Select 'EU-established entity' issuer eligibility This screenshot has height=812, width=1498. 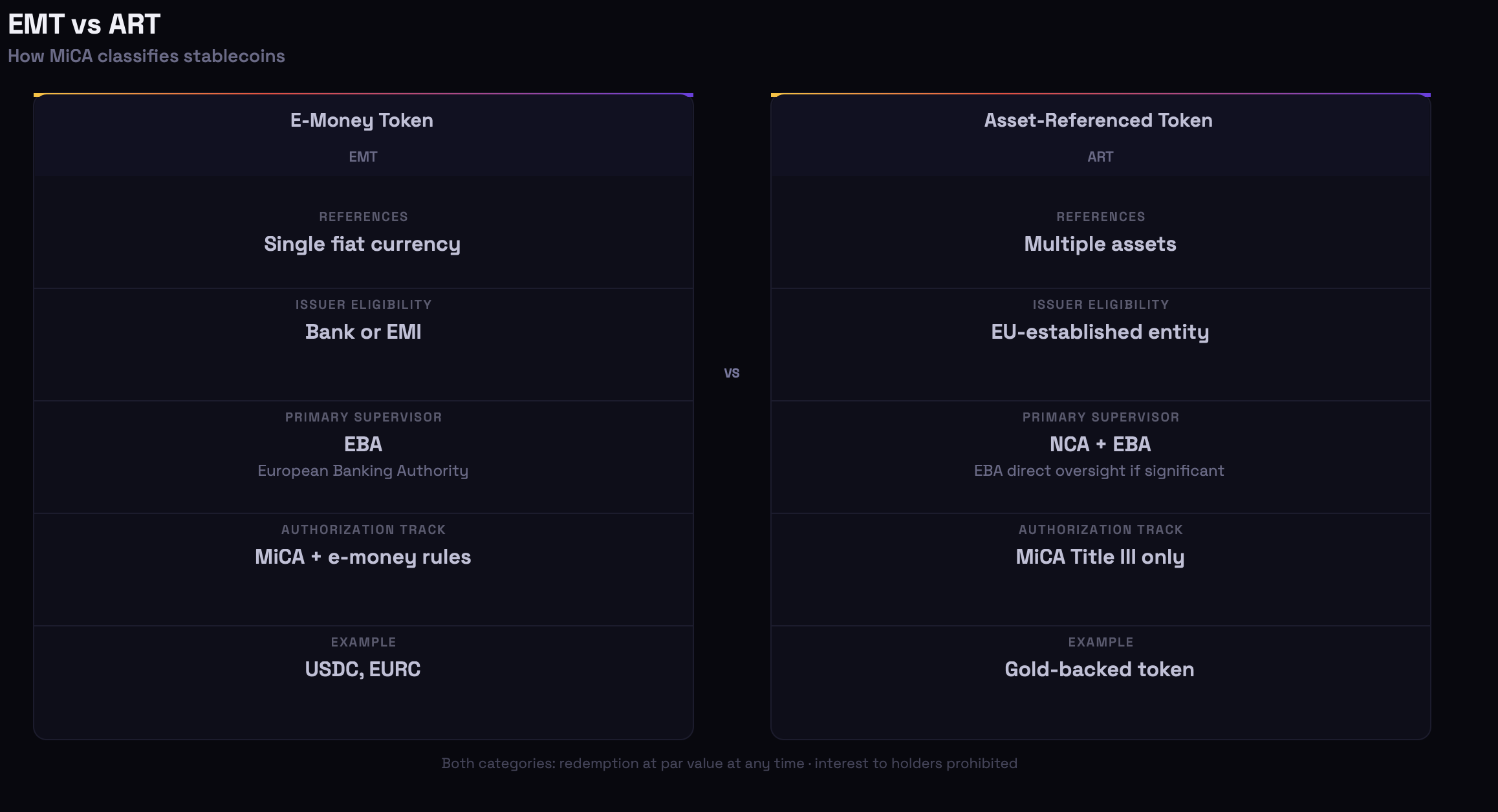point(1100,332)
